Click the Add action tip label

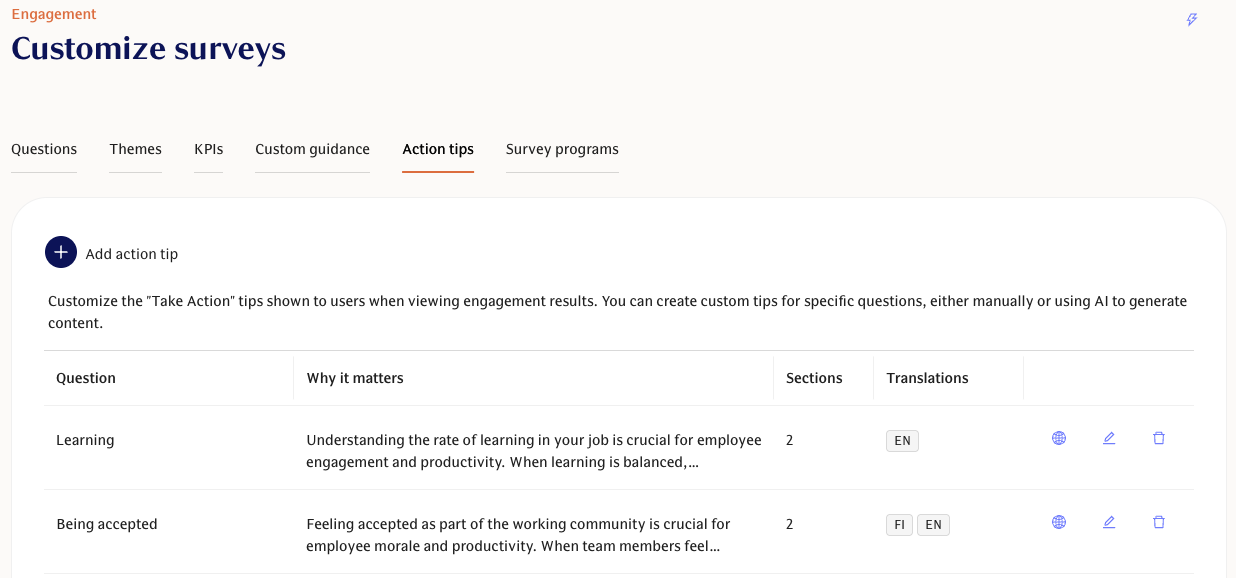(132, 254)
